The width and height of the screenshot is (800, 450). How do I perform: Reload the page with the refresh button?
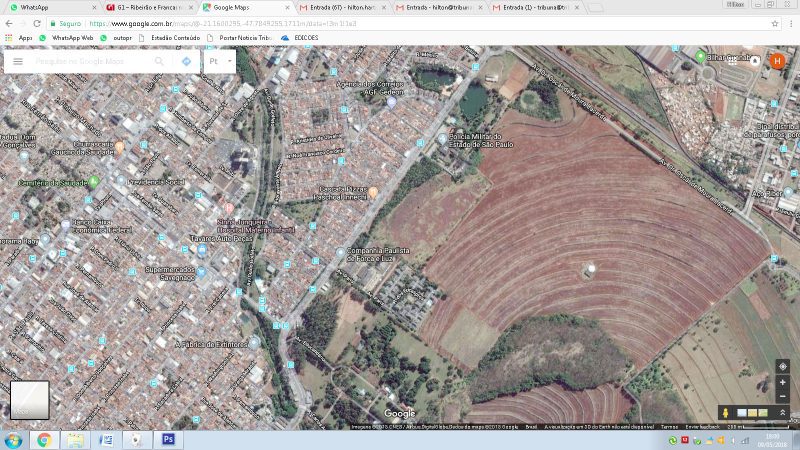click(38, 23)
